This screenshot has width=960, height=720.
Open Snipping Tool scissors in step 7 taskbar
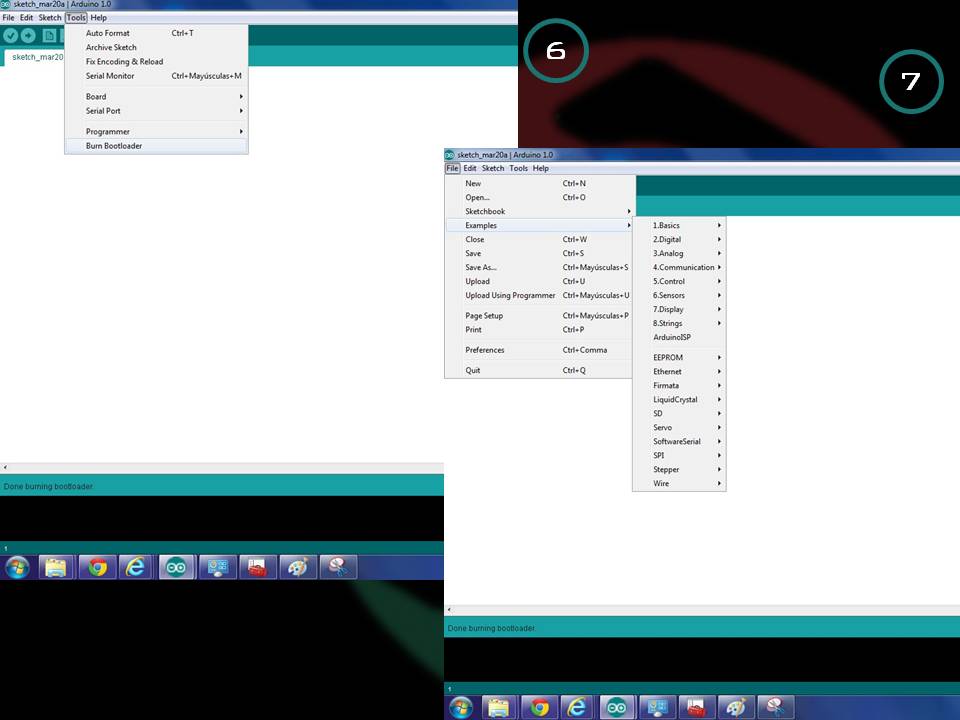pos(776,708)
